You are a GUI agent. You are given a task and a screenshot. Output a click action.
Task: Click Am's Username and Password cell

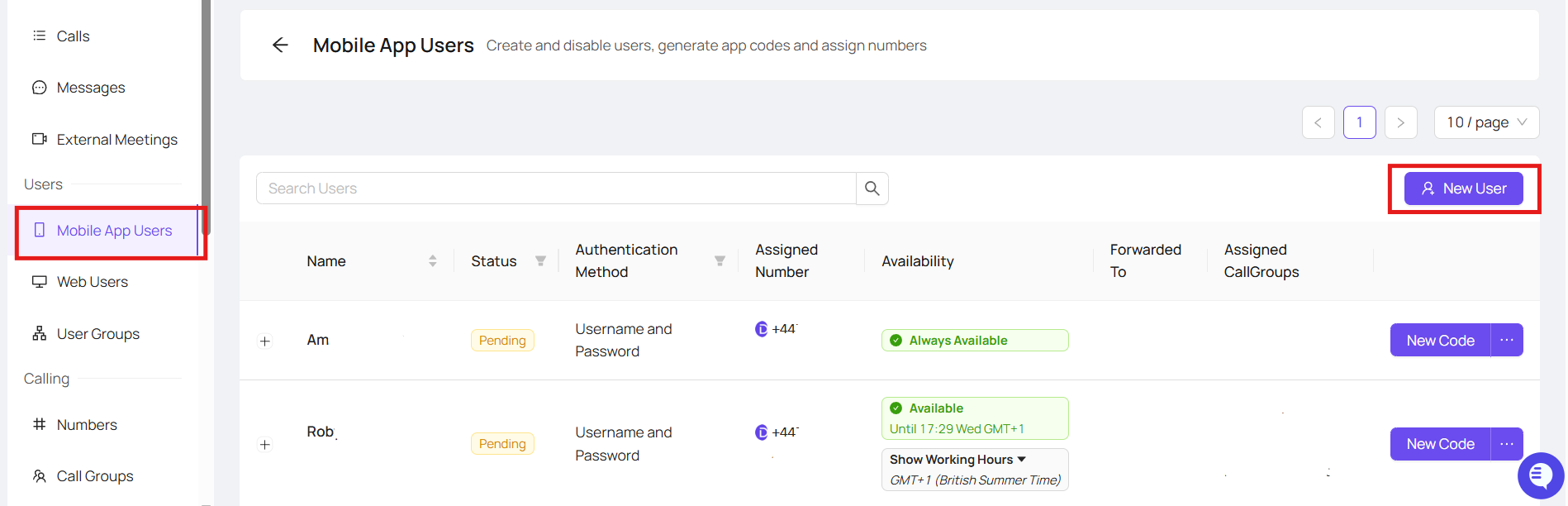[x=624, y=340]
